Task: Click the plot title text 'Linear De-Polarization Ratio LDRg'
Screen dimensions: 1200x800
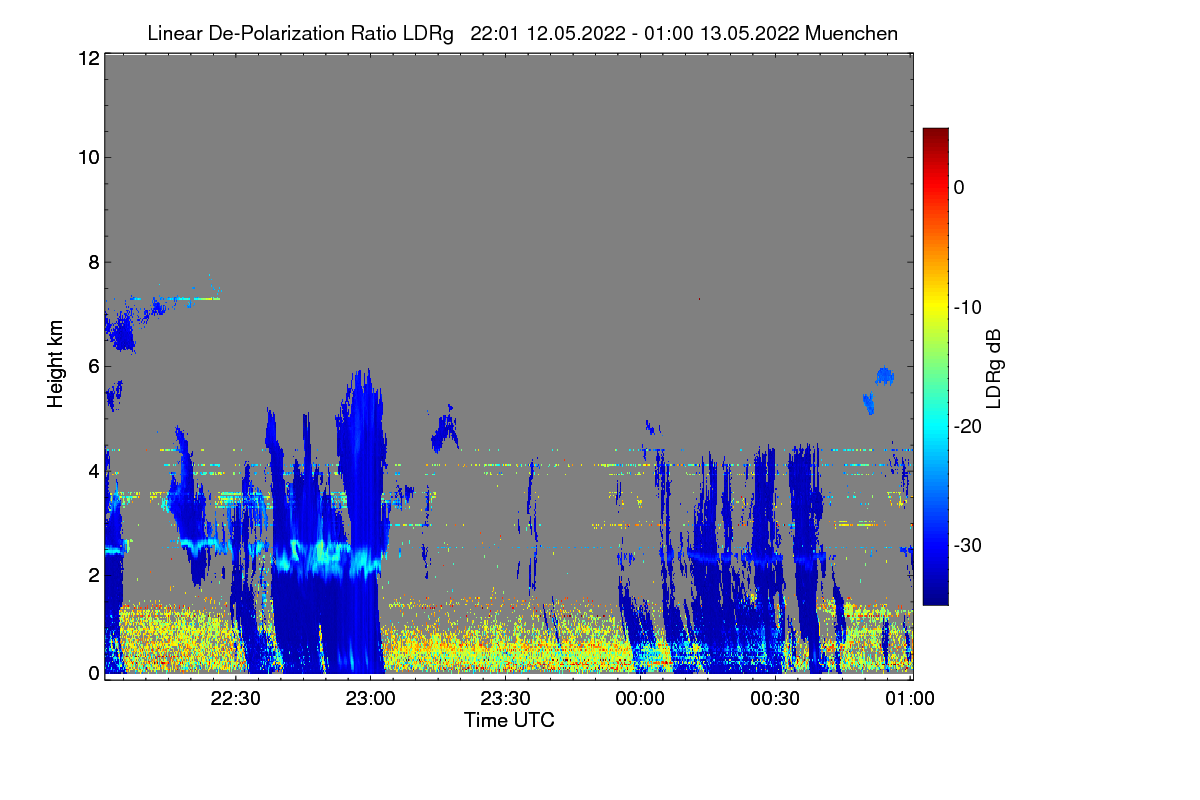Action: point(300,33)
